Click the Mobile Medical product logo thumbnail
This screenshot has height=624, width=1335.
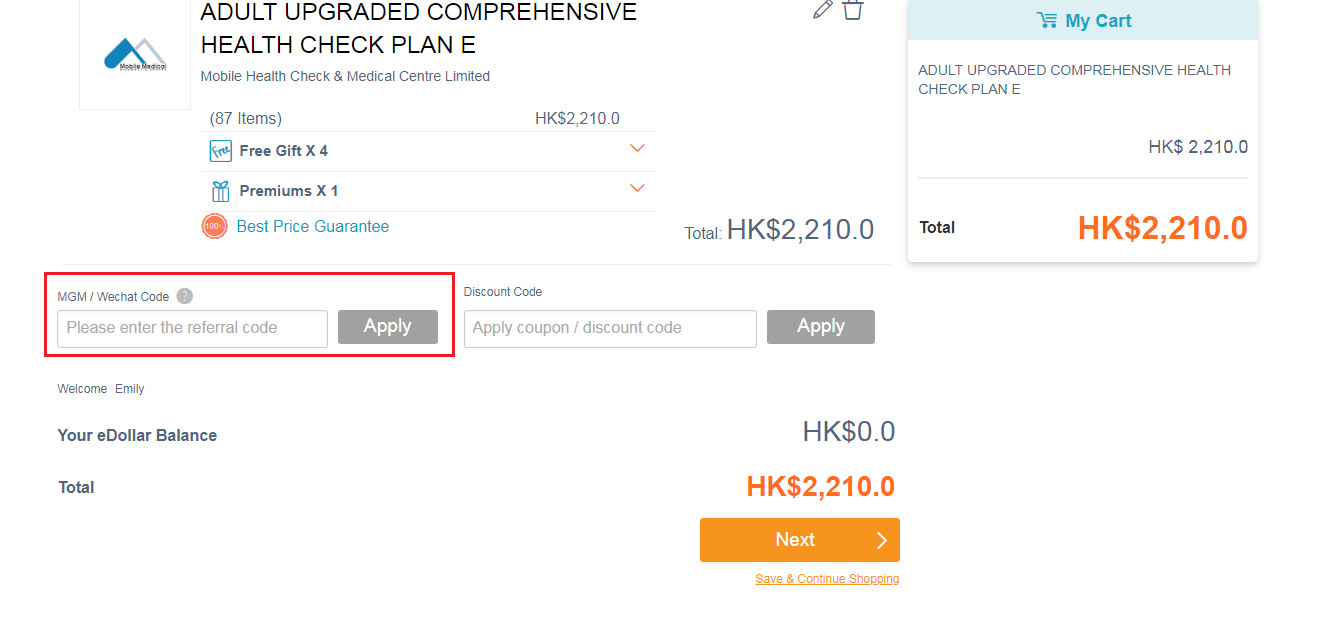[x=135, y=55]
